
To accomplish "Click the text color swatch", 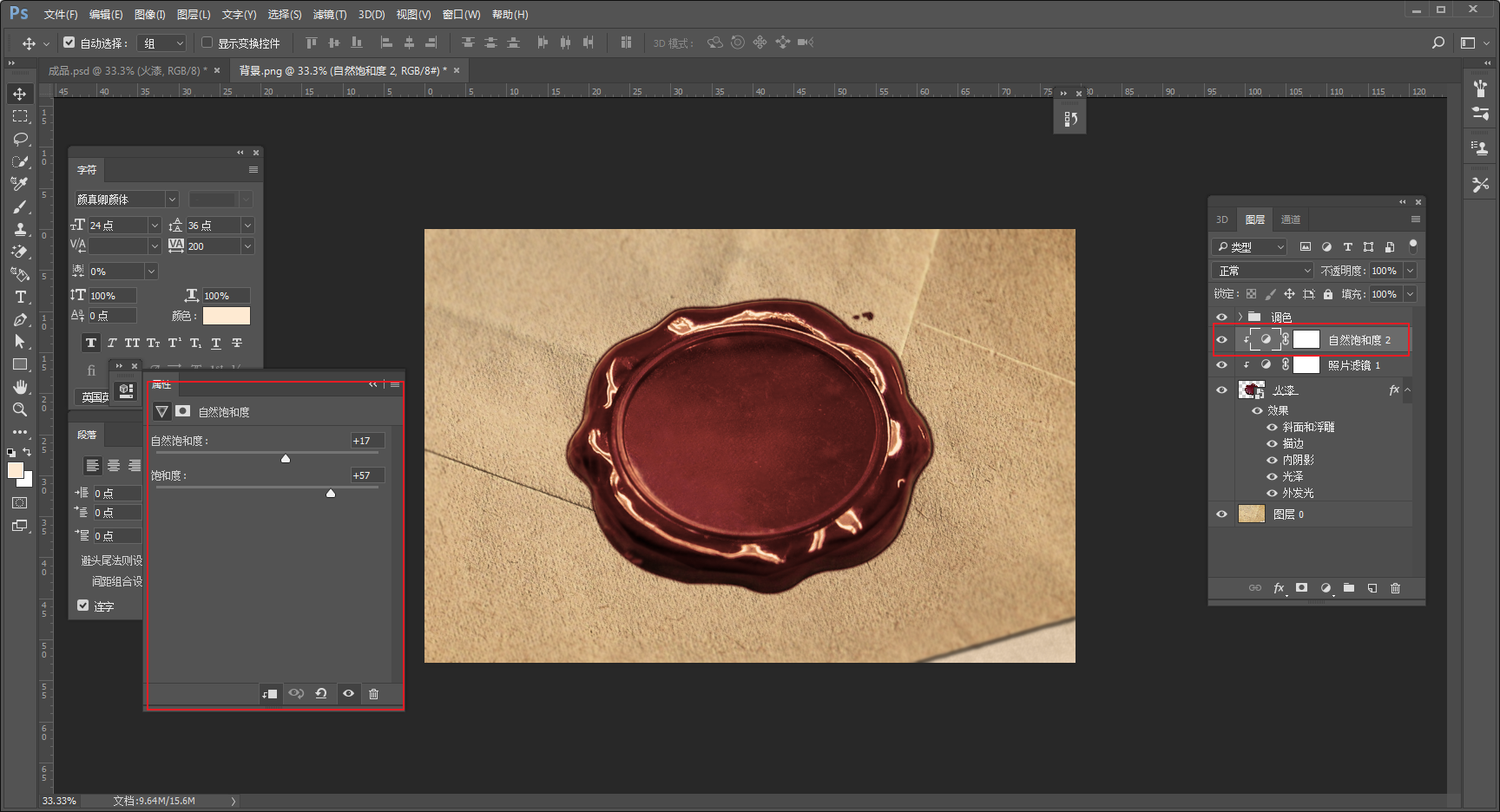I will click(x=227, y=316).
